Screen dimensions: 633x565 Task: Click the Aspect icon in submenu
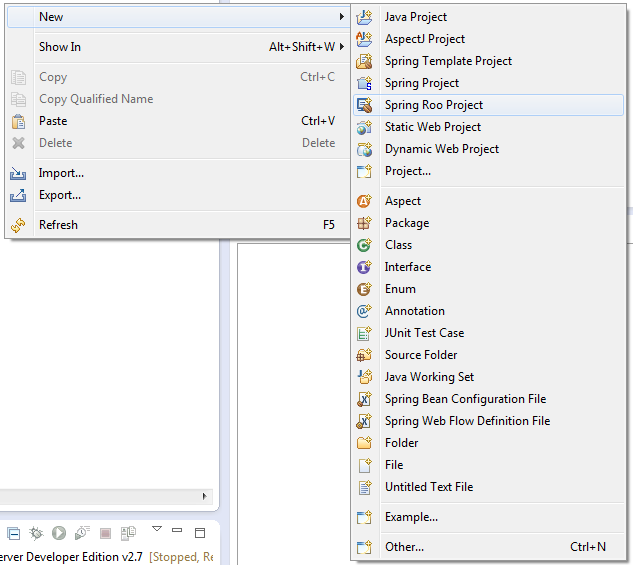pos(364,201)
